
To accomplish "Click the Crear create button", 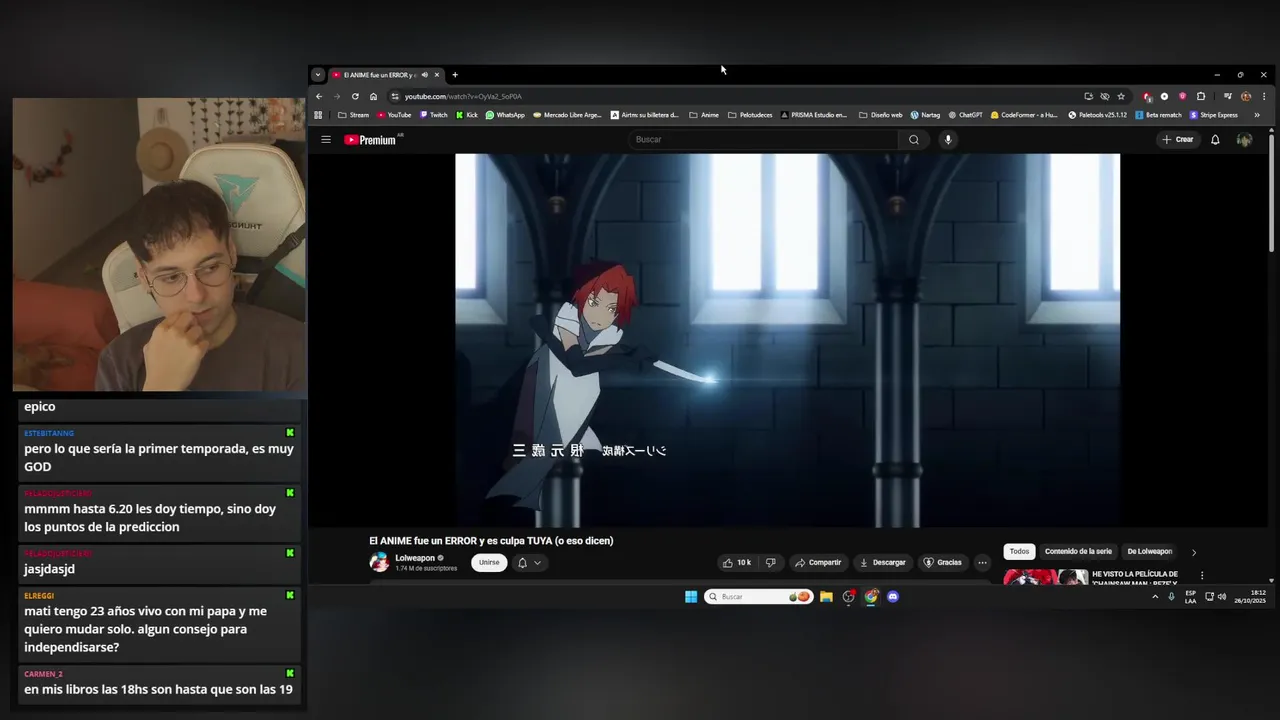I will [x=1178, y=140].
